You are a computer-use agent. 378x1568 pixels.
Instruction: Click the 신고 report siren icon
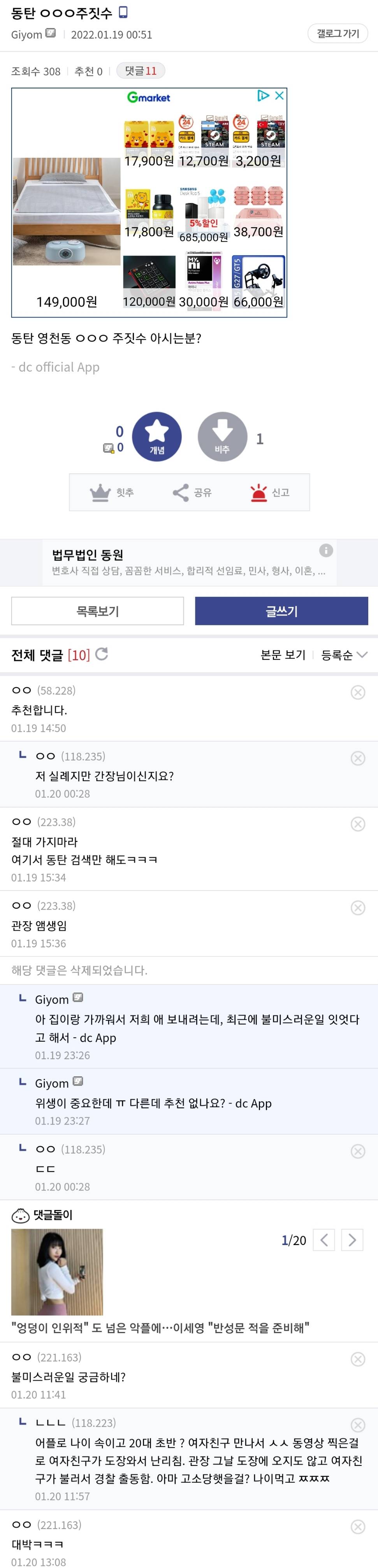(x=259, y=492)
